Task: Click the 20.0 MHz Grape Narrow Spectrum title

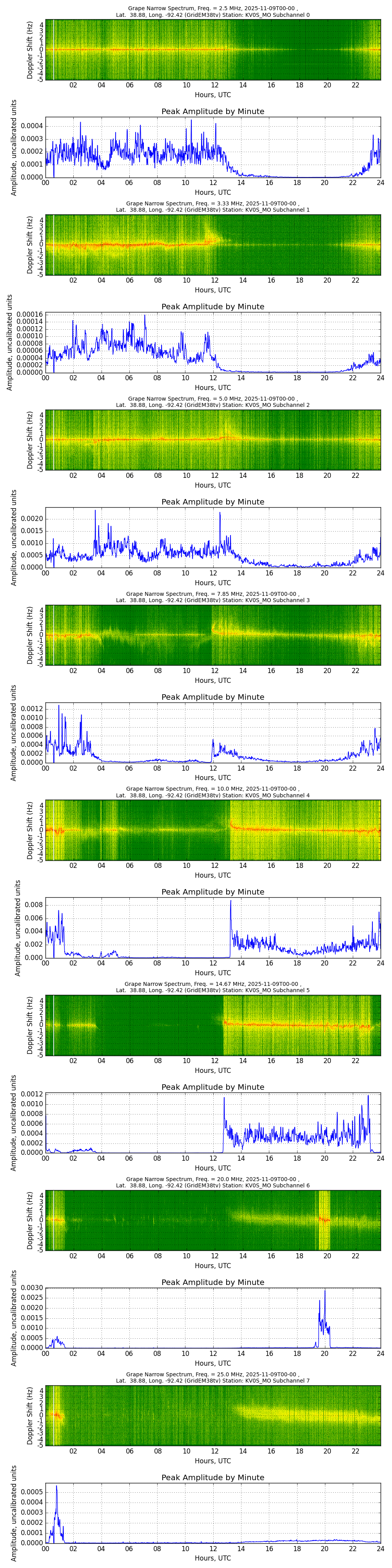Action: [212, 1183]
